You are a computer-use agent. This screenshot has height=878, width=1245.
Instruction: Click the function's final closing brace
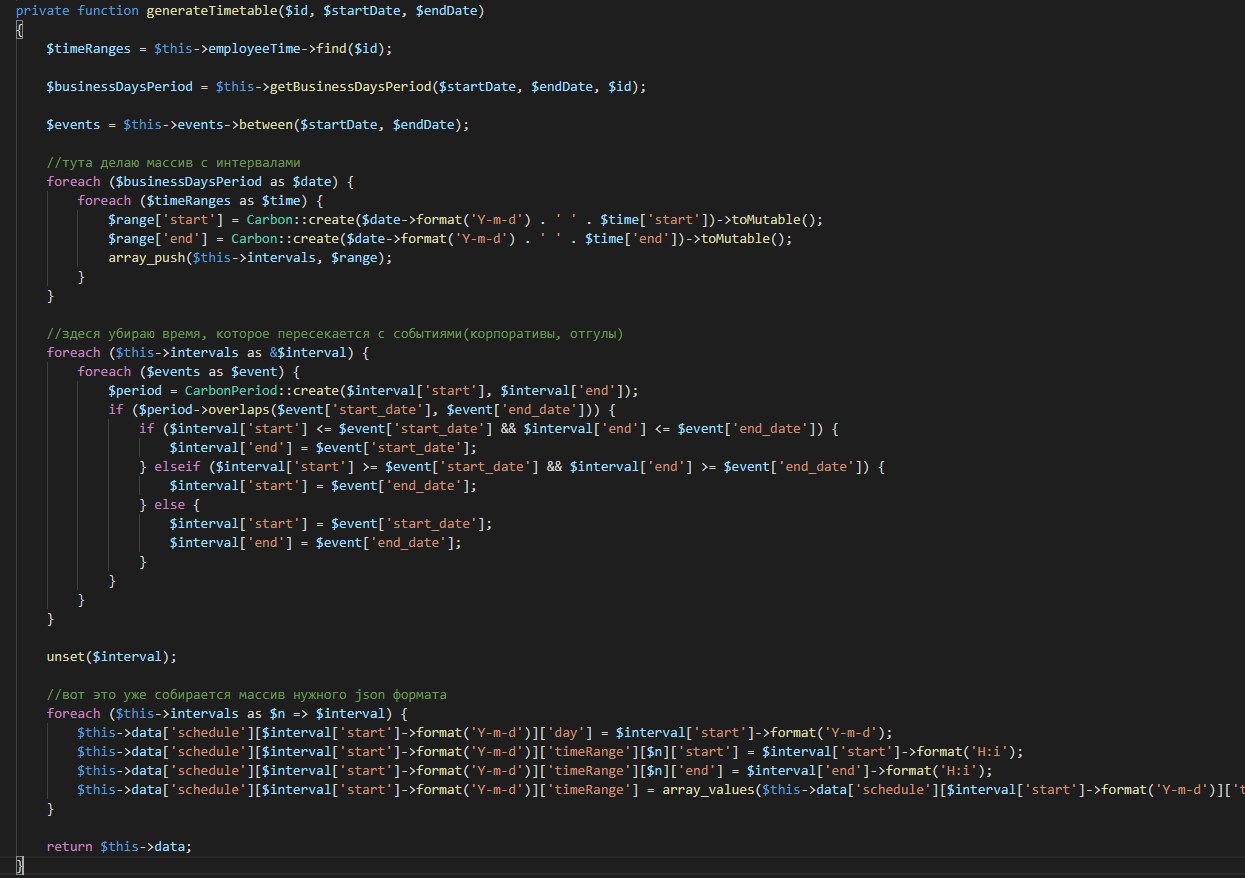click(x=19, y=866)
